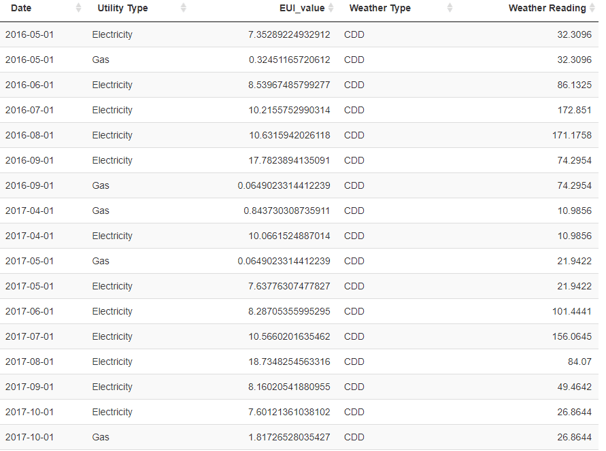606x451 pixels.
Task: Select the 2017-04-01 Gas row
Action: (299, 211)
